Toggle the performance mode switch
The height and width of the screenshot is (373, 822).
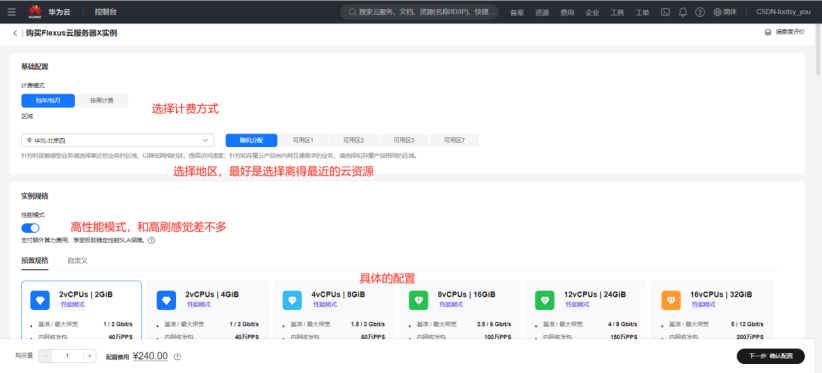pyautogui.click(x=30, y=228)
